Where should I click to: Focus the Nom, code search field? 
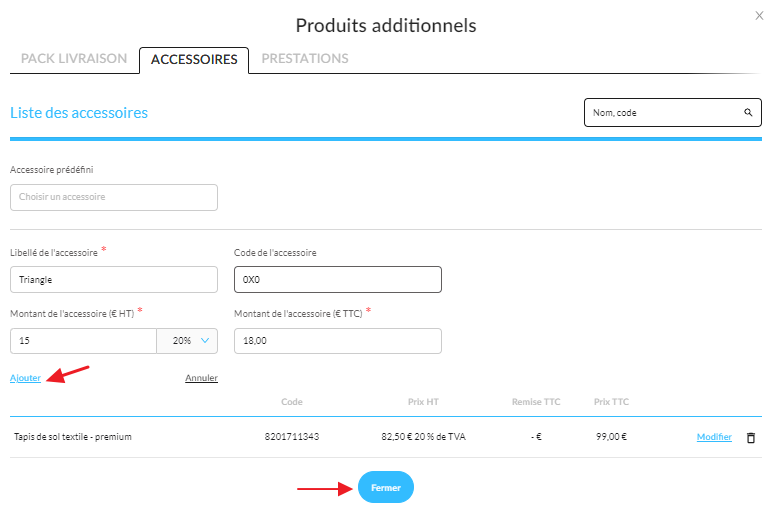(x=673, y=113)
